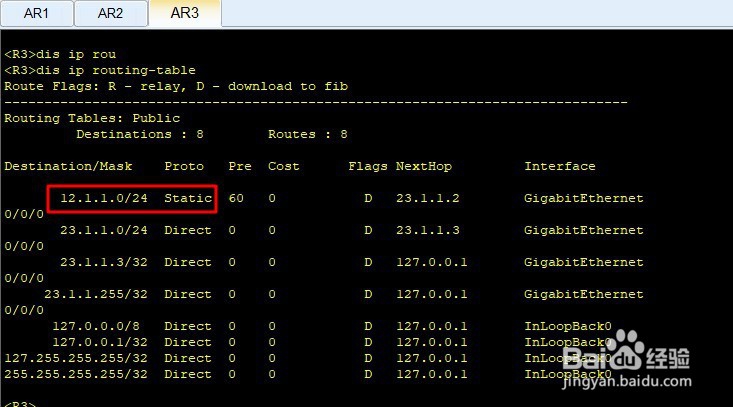
Task: Click the 23.1.1.3/32 destination entry
Action: click(x=104, y=262)
